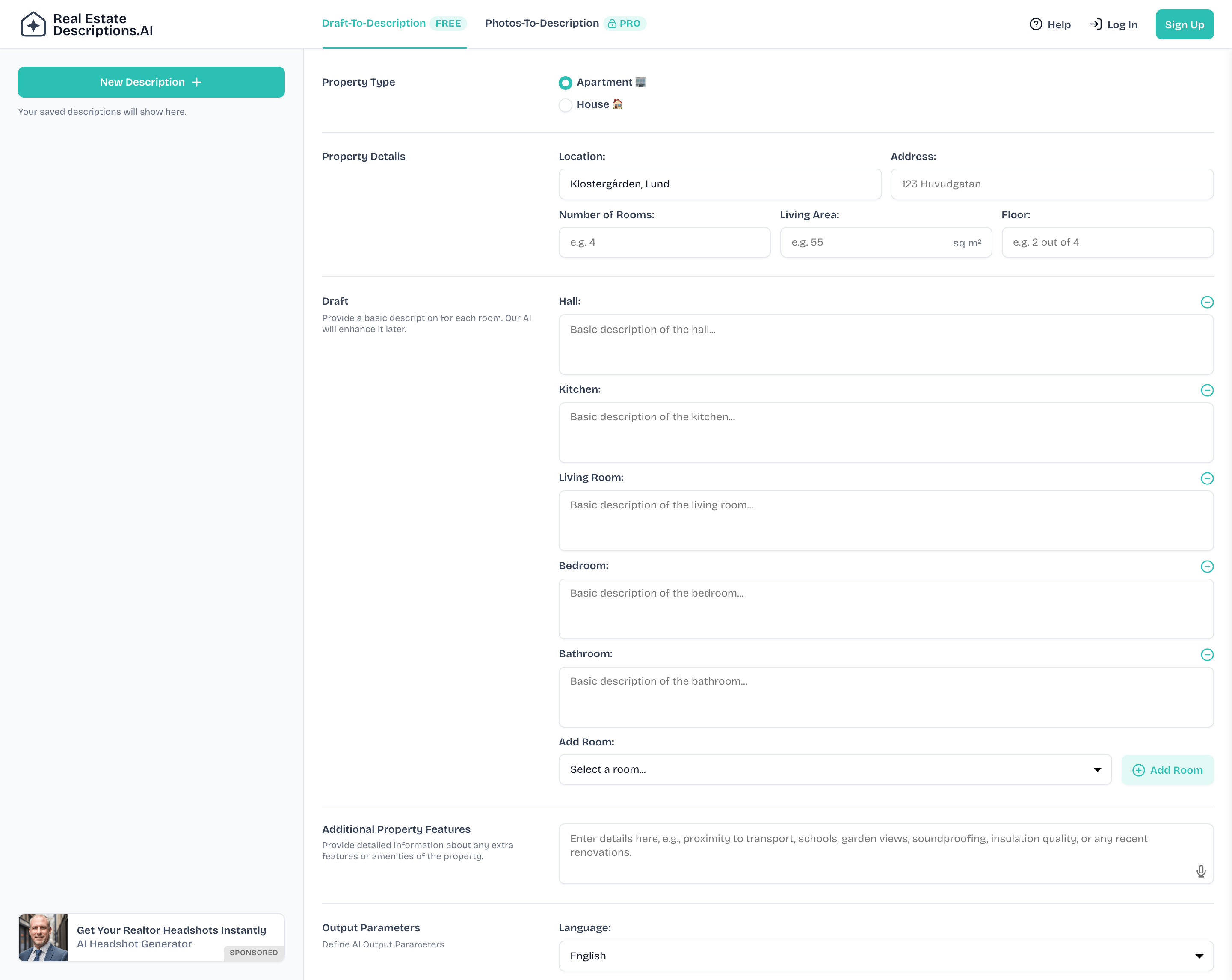Remove the Kitchen room section
This screenshot has width=1232, height=980.
pos(1206,390)
